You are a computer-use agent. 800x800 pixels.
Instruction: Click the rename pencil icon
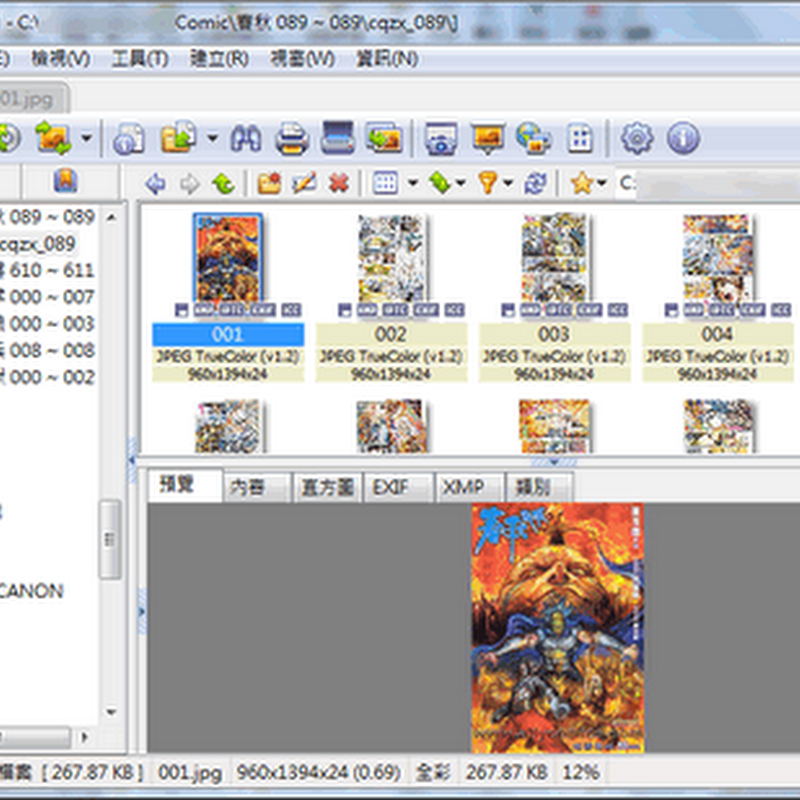[305, 183]
